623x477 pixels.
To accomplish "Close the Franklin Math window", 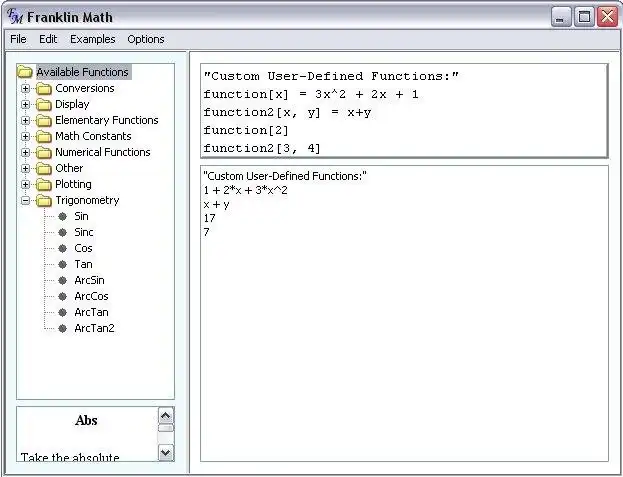I will tap(608, 17).
